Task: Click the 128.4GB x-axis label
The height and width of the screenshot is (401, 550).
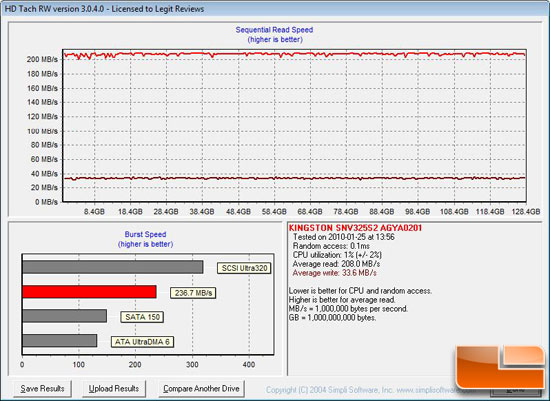Action: pos(525,212)
